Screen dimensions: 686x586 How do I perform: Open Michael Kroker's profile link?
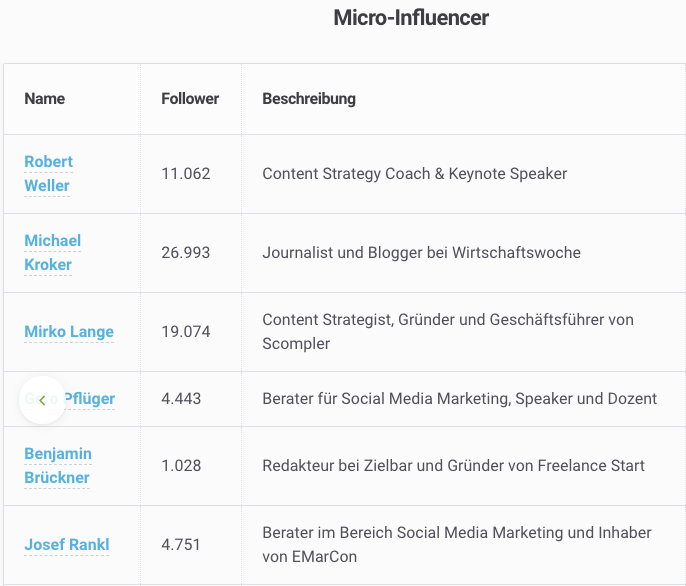click(52, 253)
